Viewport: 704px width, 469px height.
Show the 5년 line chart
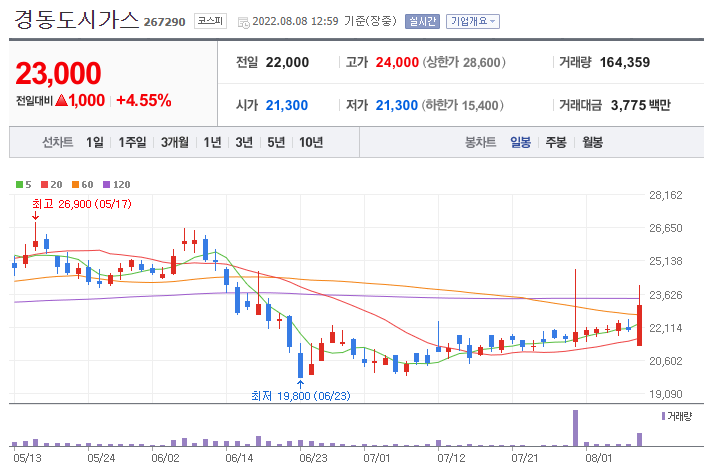(x=276, y=142)
